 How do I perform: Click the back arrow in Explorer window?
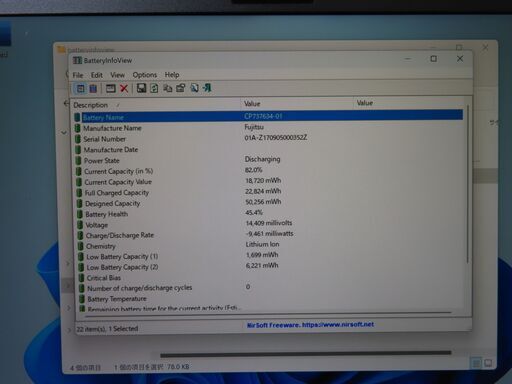[66, 103]
